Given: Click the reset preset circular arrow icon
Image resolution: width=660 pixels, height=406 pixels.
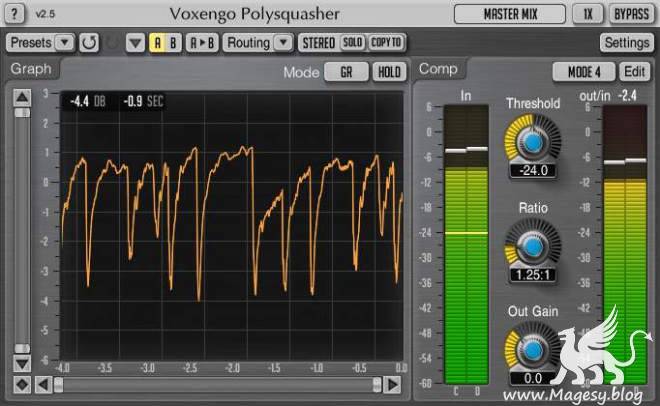Looking at the screenshot, I should tap(89, 43).
